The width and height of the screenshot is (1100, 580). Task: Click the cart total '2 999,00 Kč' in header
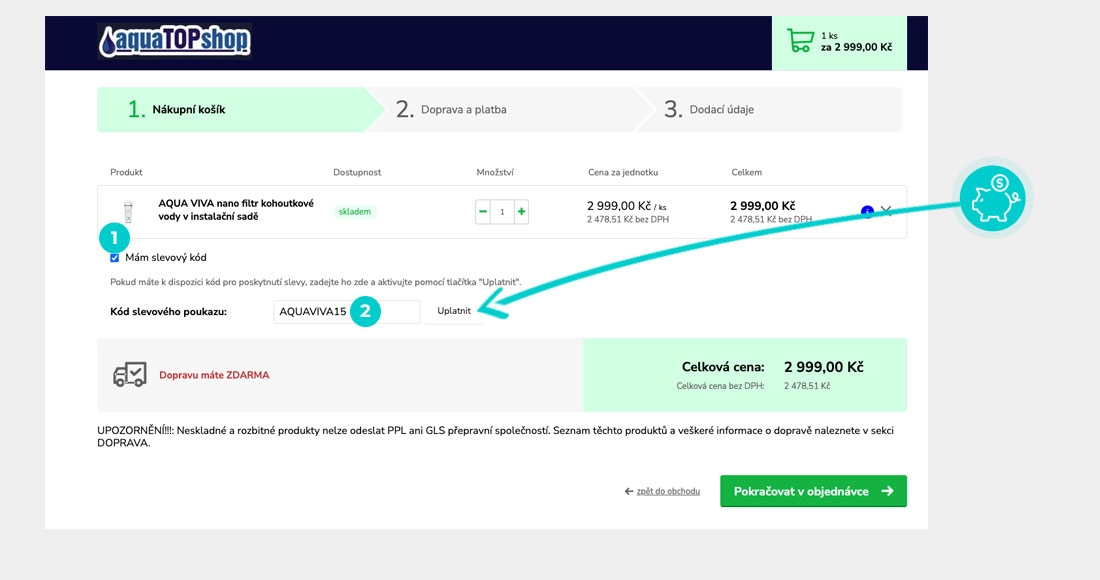coord(856,47)
